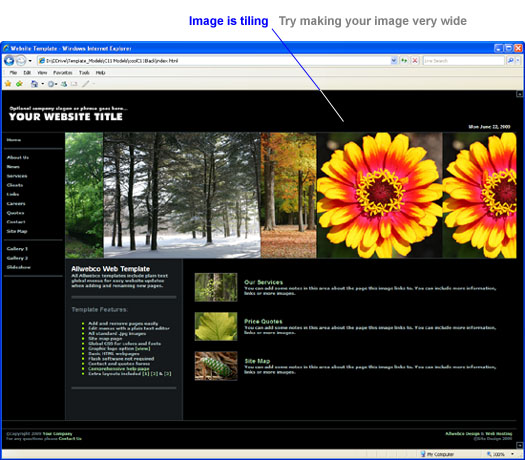This screenshot has width=525, height=460.
Task: Click the Your Company footer link
Action: (57, 434)
